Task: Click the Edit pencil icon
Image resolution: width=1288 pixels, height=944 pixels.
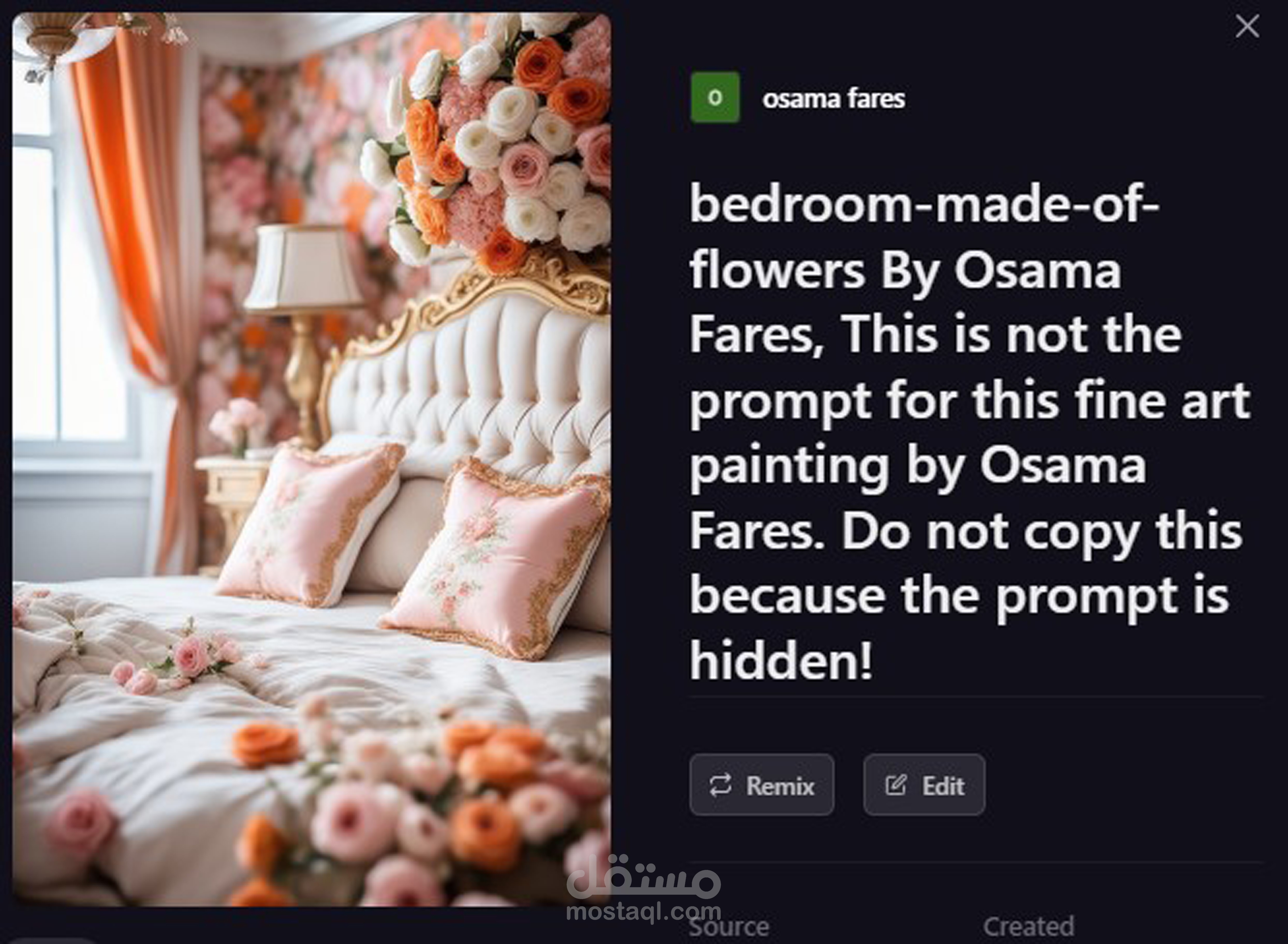Action: 895,785
